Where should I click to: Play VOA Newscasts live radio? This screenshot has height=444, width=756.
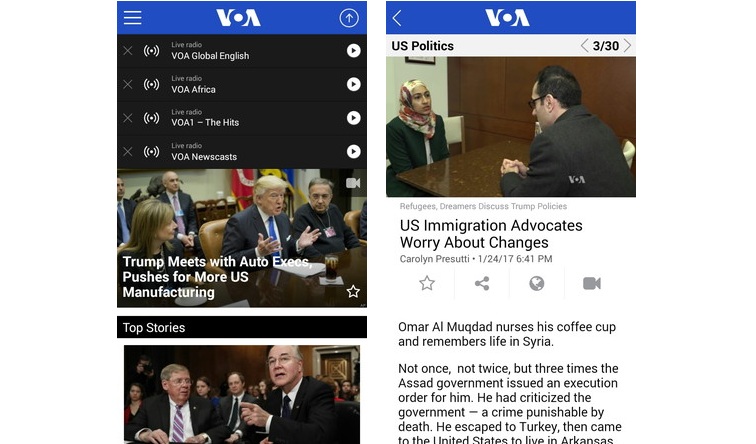click(353, 152)
